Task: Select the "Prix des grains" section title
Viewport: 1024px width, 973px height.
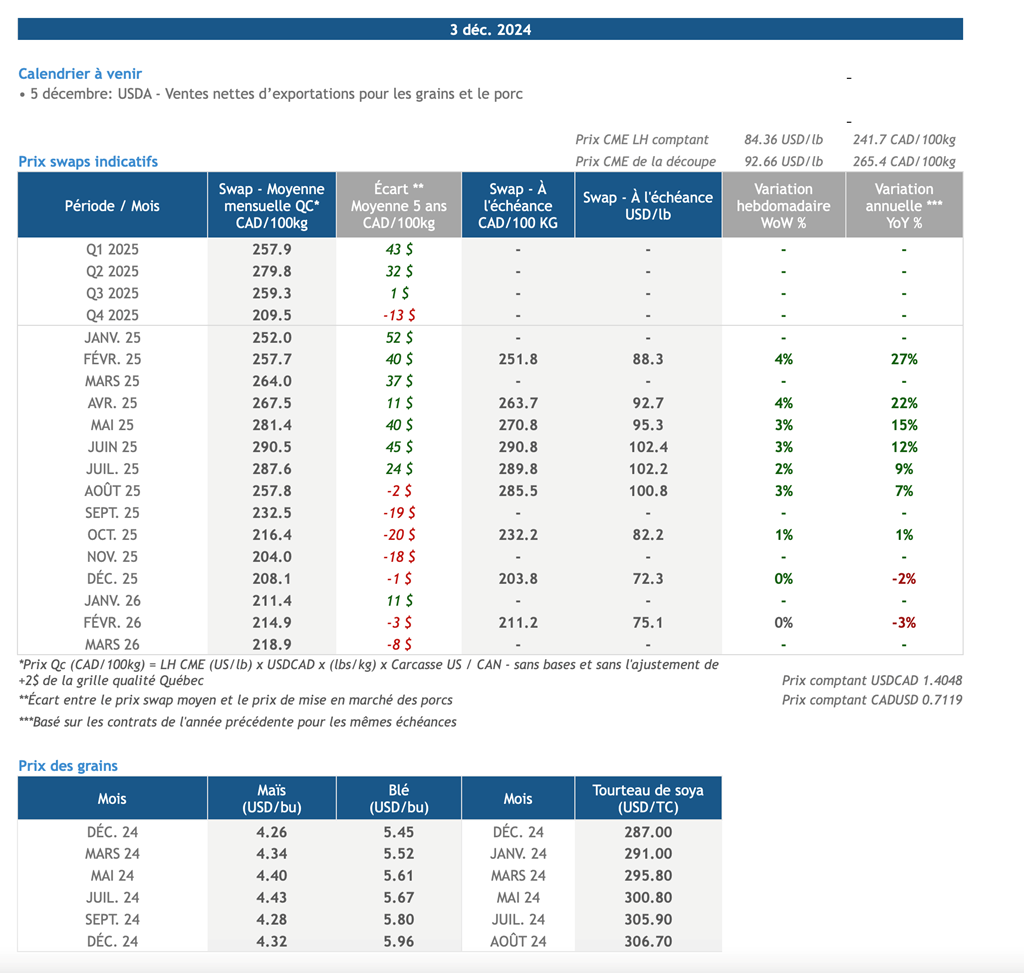Action: 68,766
